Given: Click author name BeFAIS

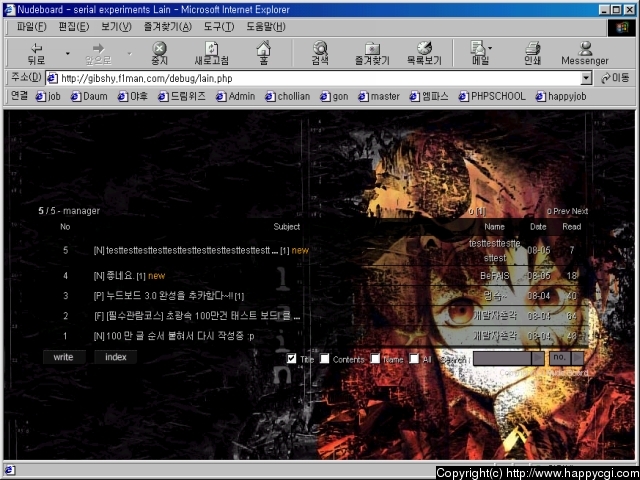Looking at the screenshot, I should [495, 276].
